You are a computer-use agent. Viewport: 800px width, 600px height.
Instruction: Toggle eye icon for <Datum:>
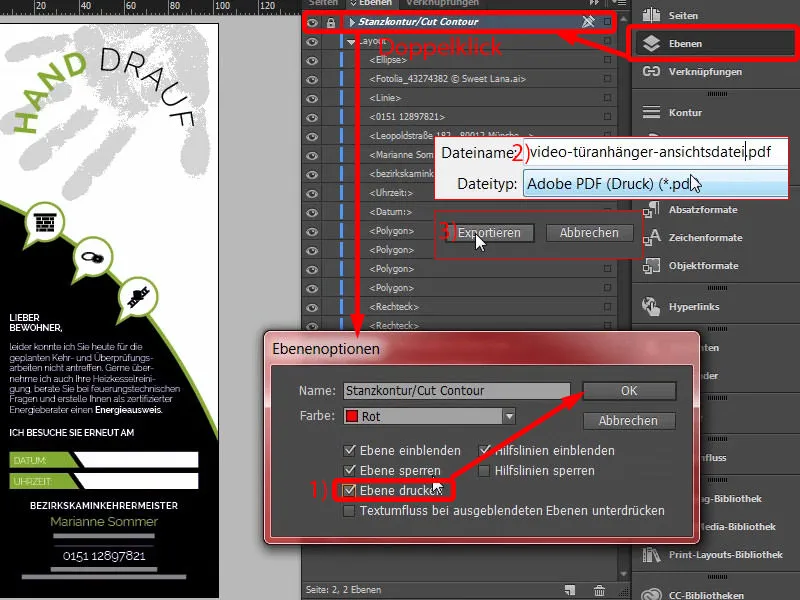(312, 212)
